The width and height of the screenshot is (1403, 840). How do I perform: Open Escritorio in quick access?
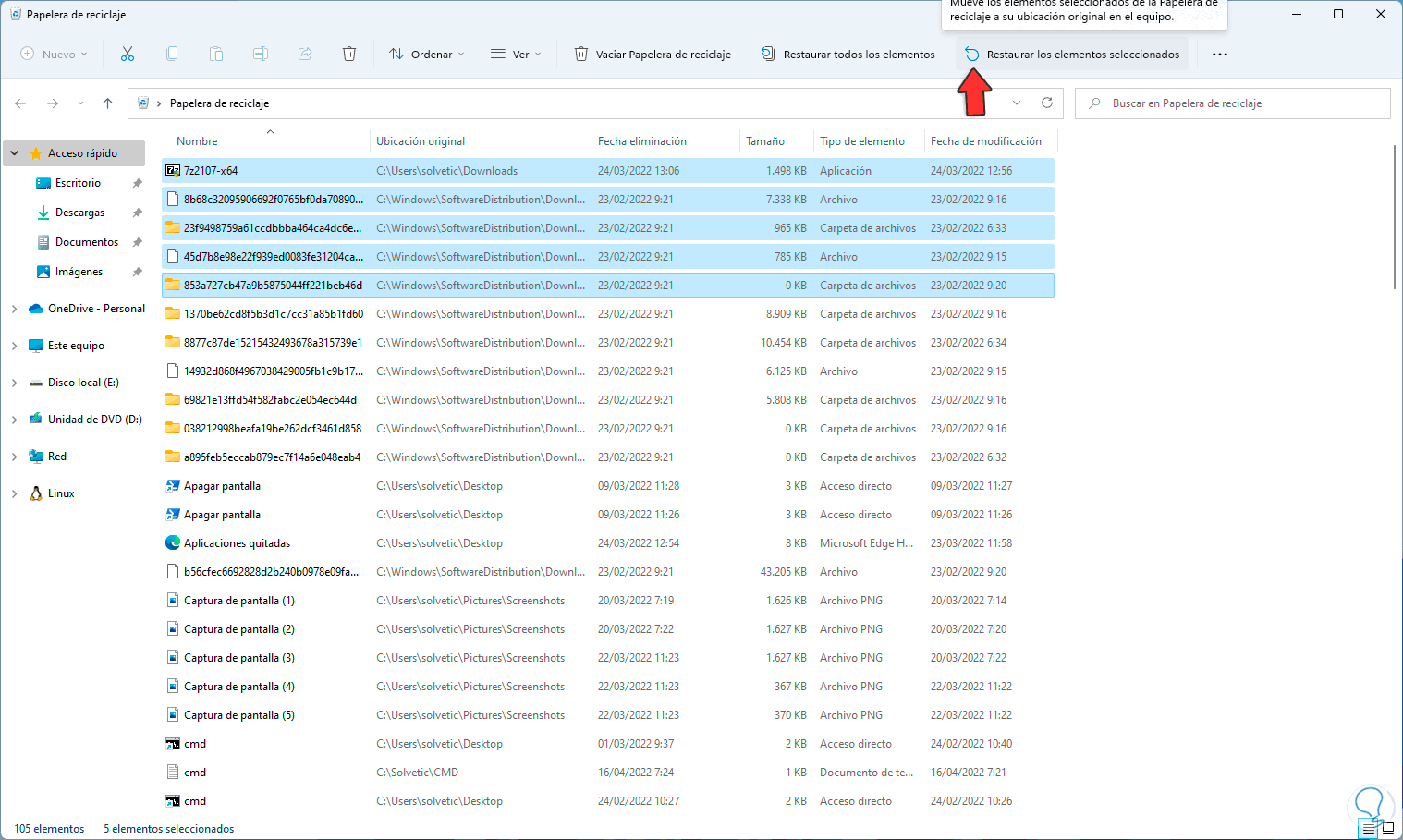[x=78, y=183]
